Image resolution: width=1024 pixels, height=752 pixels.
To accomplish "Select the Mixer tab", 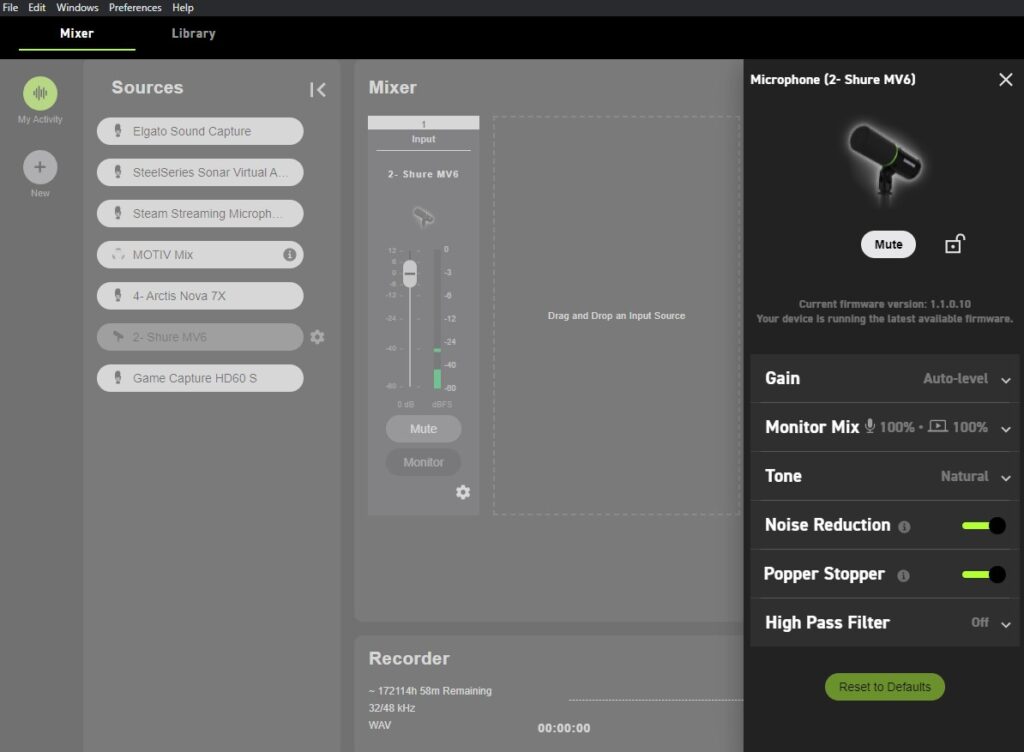I will [77, 33].
